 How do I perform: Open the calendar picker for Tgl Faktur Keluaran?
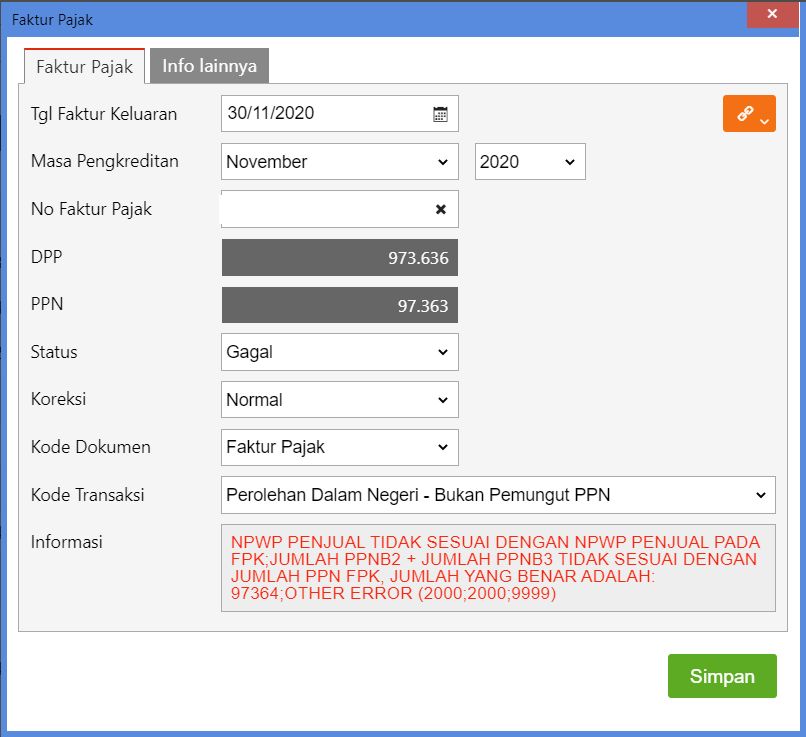(x=440, y=114)
